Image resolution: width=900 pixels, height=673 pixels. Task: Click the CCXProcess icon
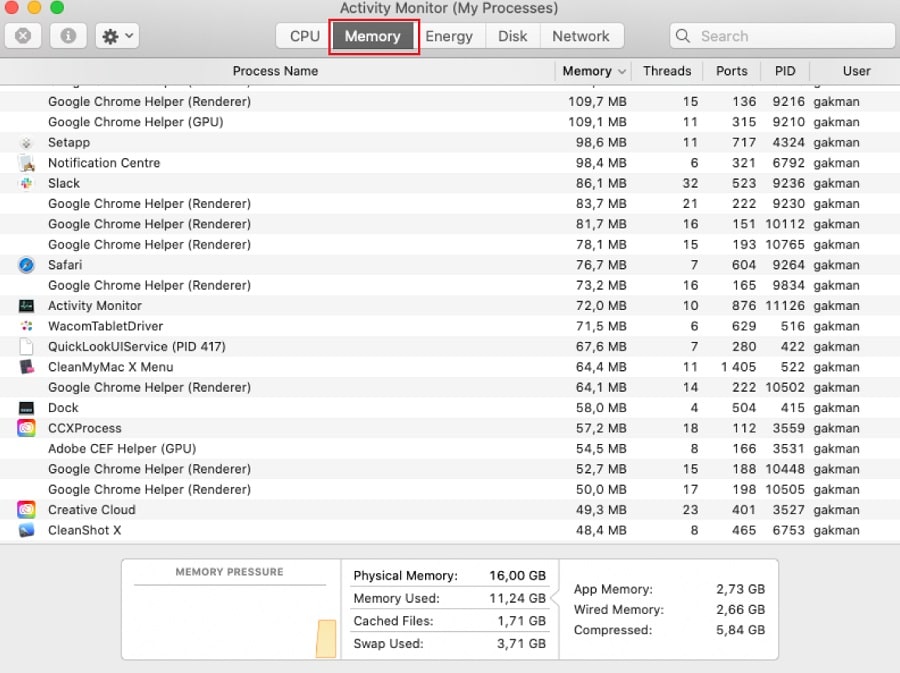(26, 428)
